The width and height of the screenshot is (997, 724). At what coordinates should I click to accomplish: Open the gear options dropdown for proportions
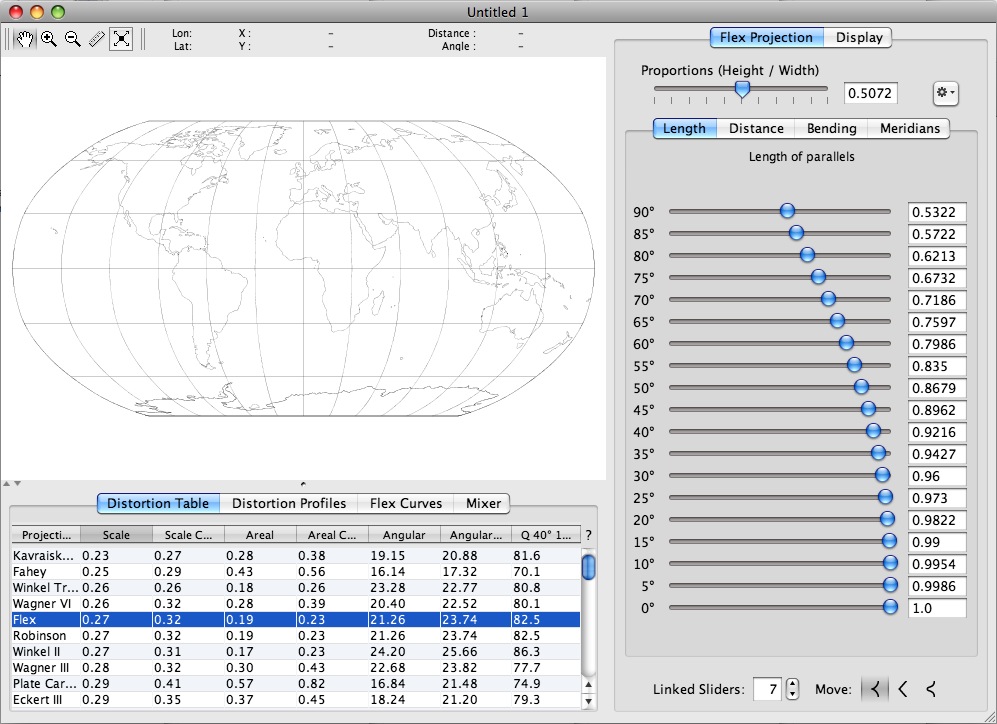pos(945,93)
